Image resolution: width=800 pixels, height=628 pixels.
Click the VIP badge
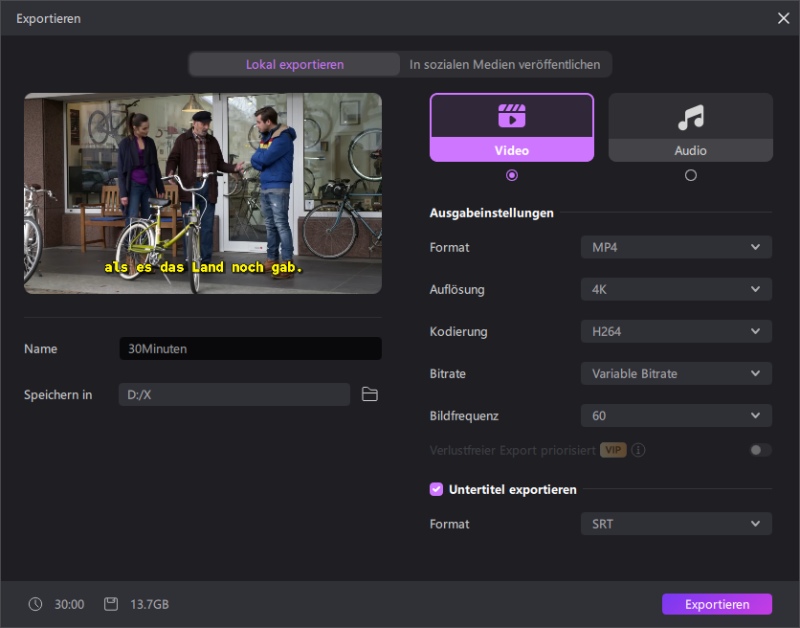coord(613,450)
